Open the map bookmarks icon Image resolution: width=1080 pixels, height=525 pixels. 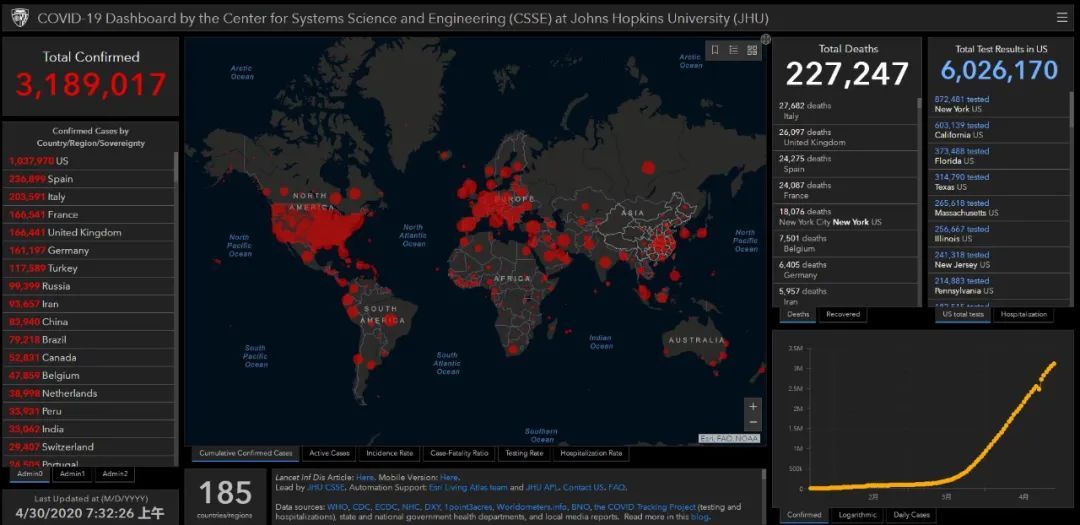(x=715, y=50)
